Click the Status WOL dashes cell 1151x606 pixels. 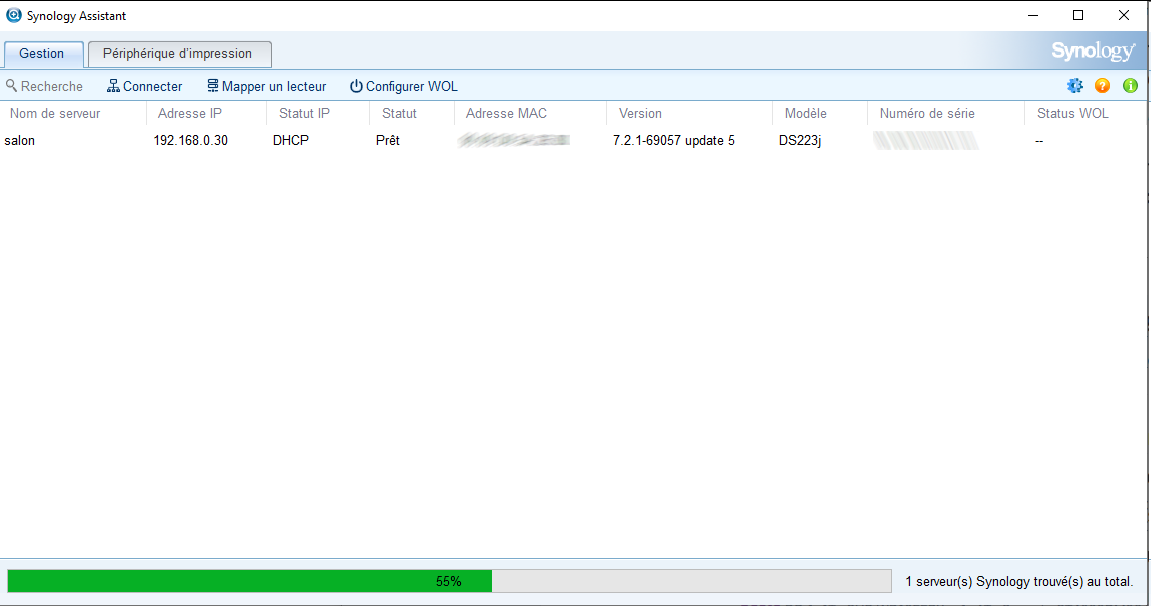click(x=1039, y=141)
